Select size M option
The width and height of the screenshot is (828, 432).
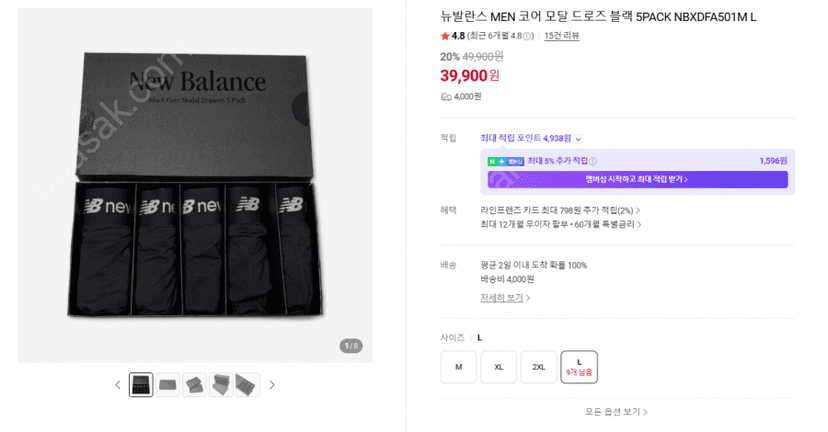[x=458, y=367]
